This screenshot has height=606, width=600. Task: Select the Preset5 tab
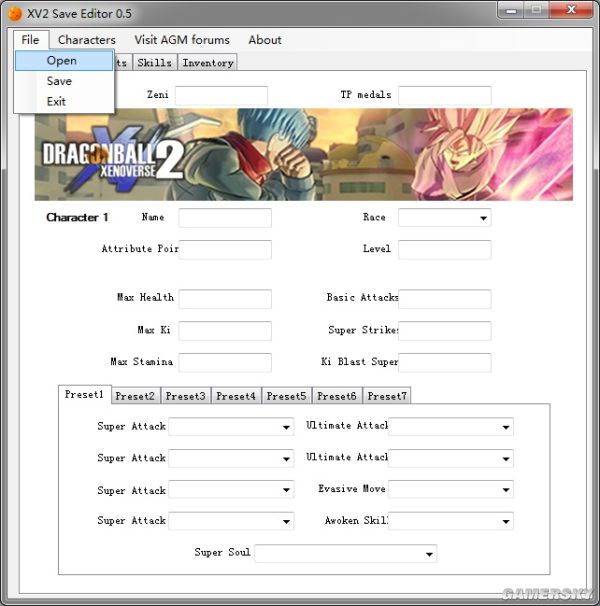pyautogui.click(x=286, y=396)
